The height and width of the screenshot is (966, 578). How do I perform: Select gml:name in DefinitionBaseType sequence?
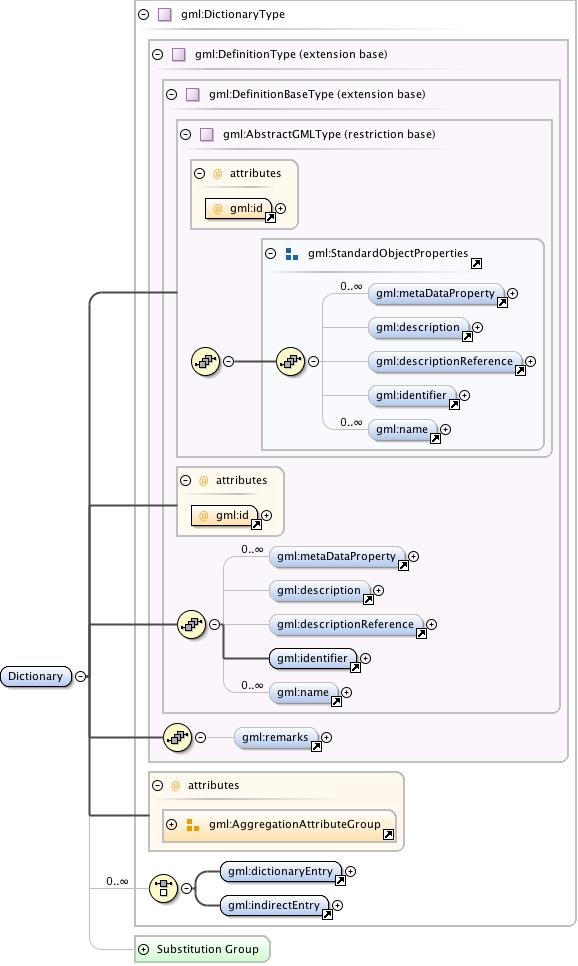click(303, 693)
